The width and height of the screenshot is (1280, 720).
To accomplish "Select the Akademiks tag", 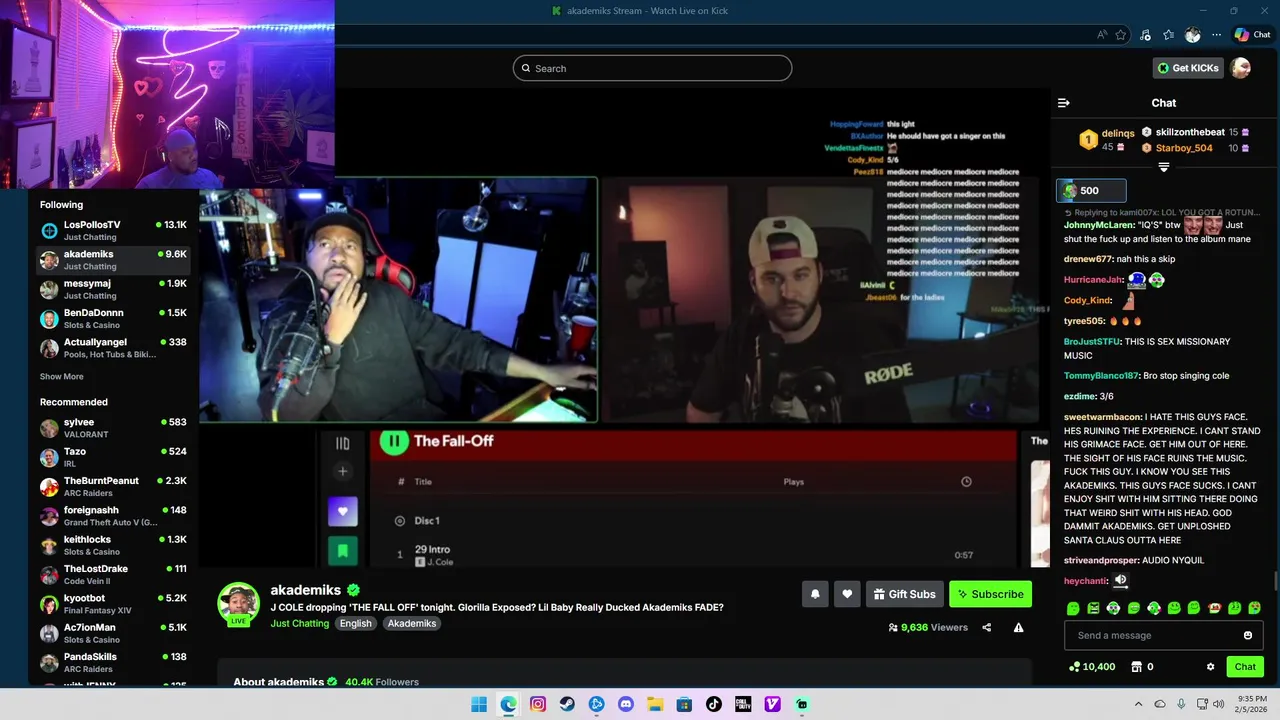I will (x=412, y=623).
